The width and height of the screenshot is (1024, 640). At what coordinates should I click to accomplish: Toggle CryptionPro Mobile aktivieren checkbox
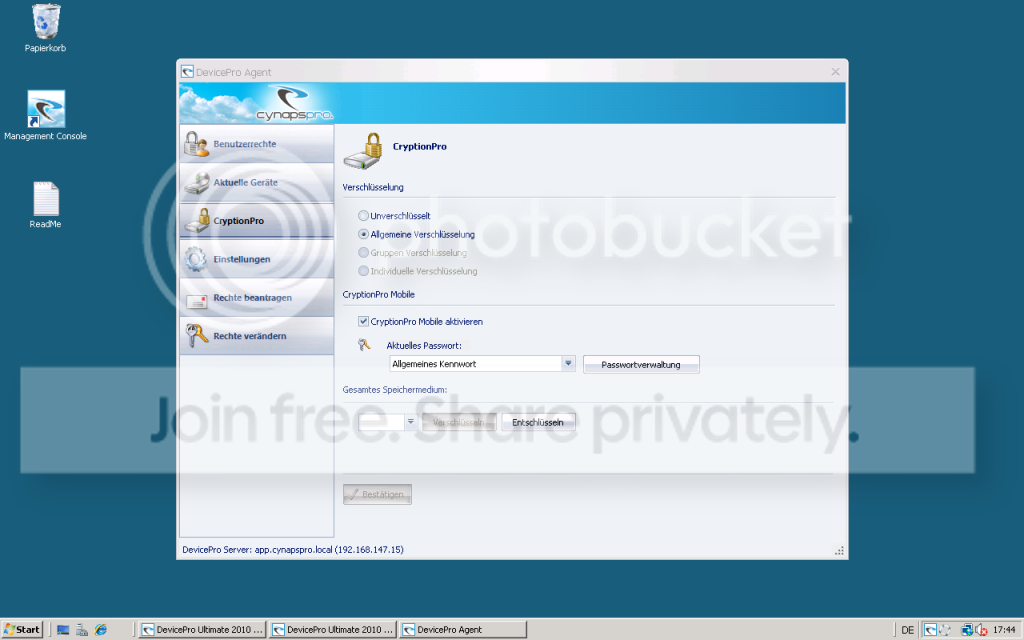363,321
